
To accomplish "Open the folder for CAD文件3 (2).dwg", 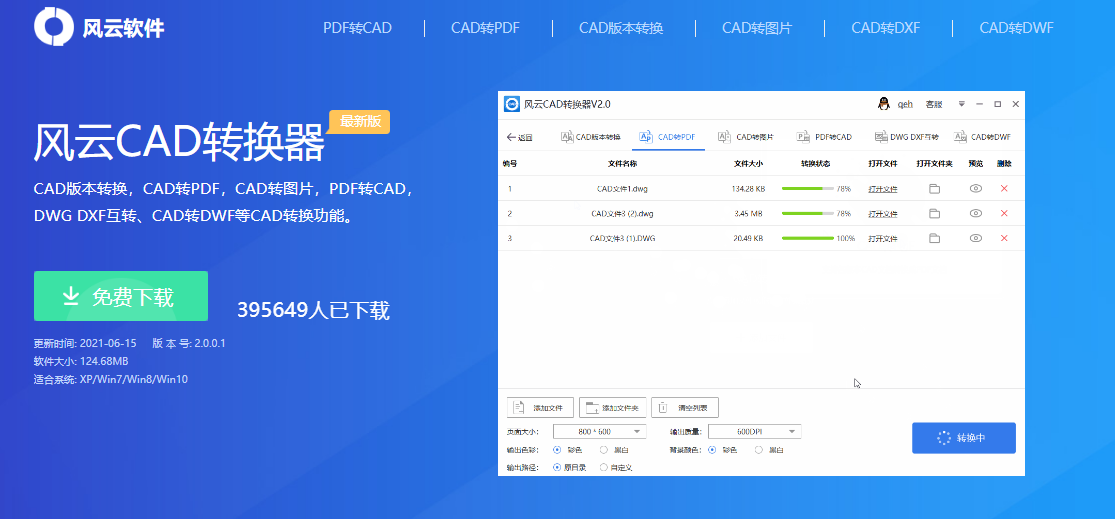I will [934, 213].
